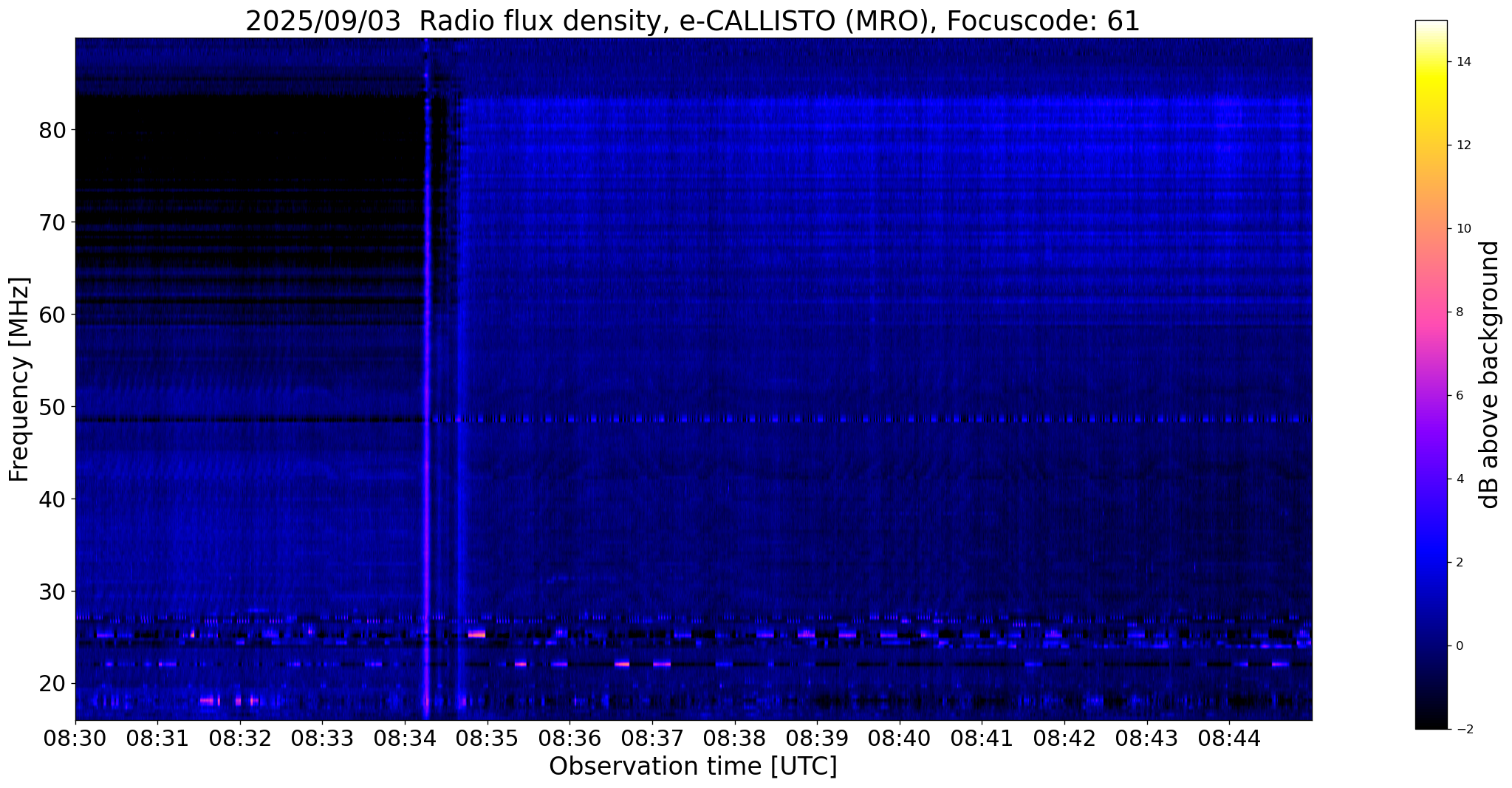Click the 08:34 time tick label
The height and width of the screenshot is (788, 1512).
[x=405, y=738]
